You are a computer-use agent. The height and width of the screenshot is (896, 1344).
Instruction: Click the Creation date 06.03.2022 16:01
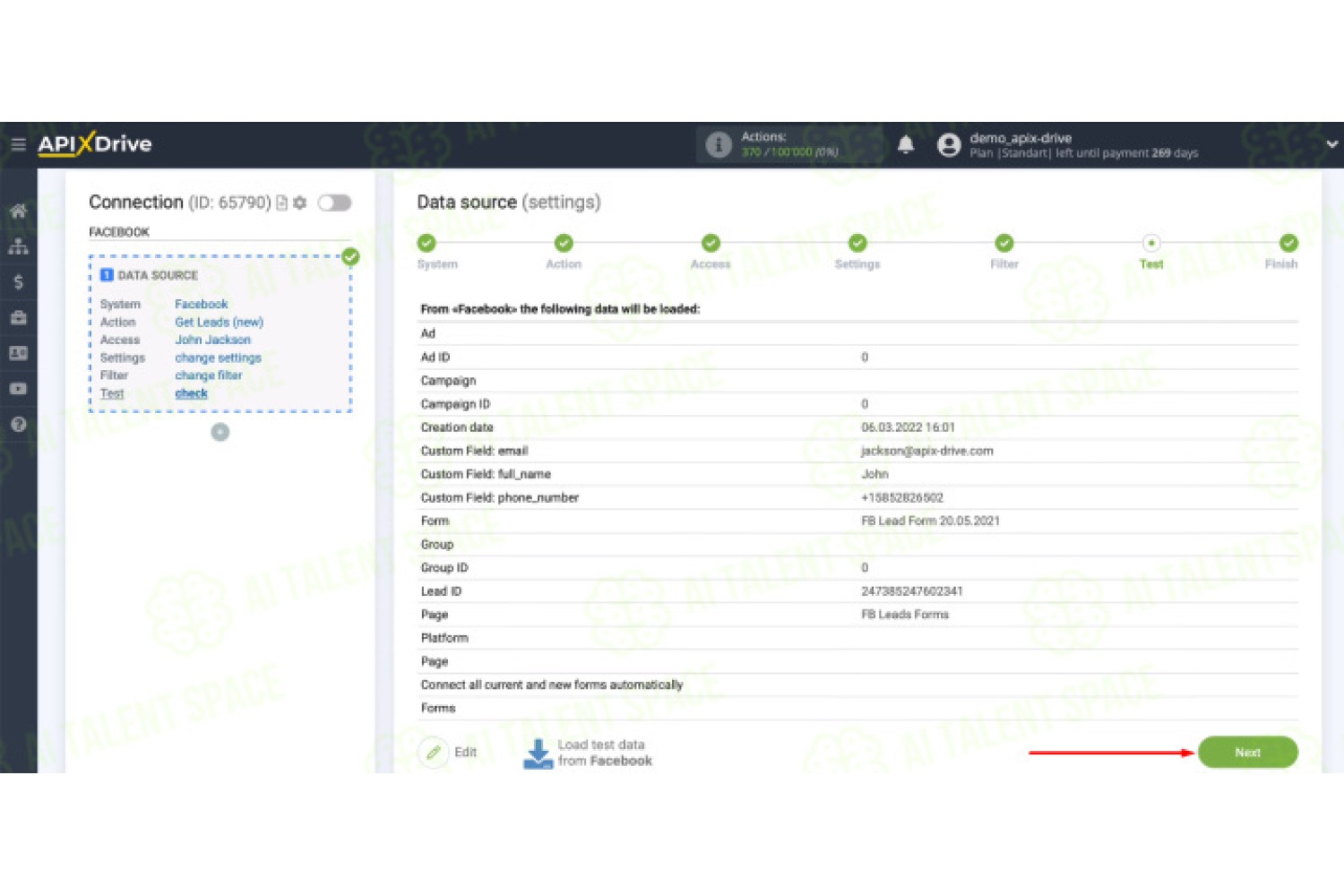[909, 427]
